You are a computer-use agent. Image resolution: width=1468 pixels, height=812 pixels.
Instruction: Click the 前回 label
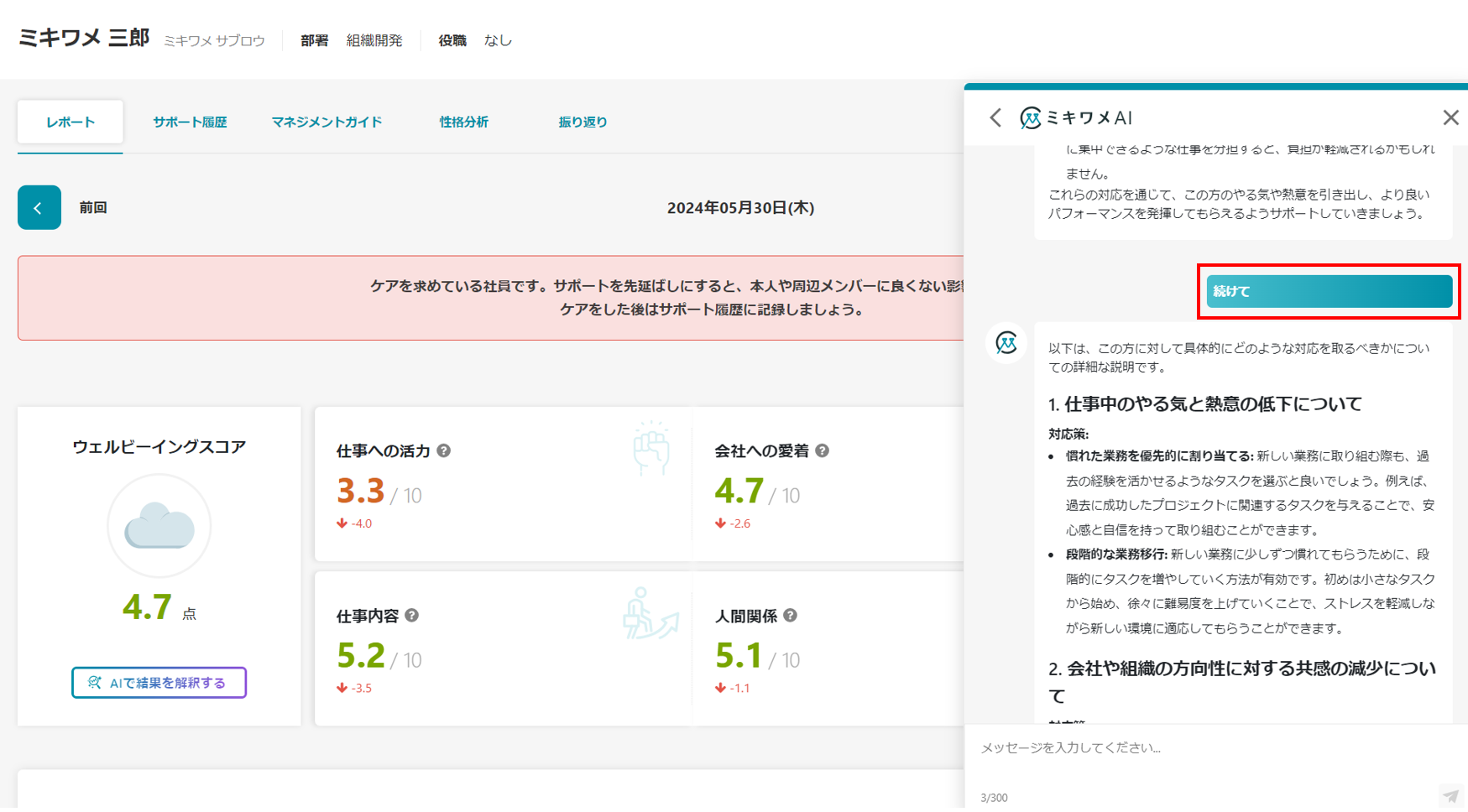pyautogui.click(x=93, y=207)
